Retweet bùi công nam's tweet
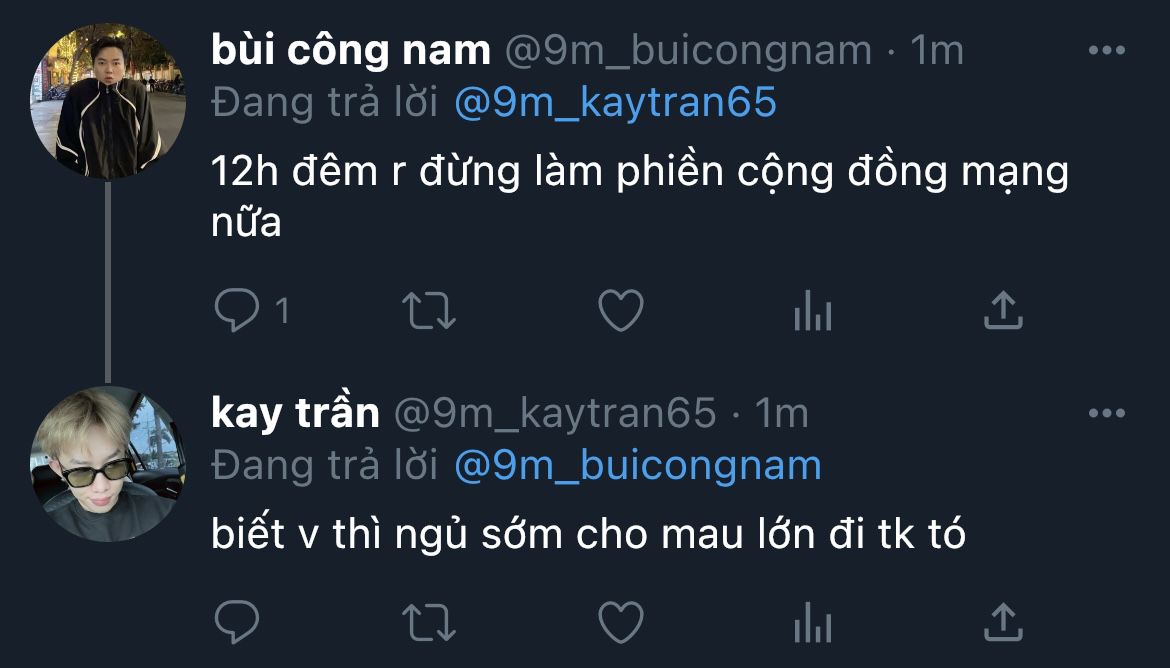Screen dimensions: 1170x668 point(428,310)
